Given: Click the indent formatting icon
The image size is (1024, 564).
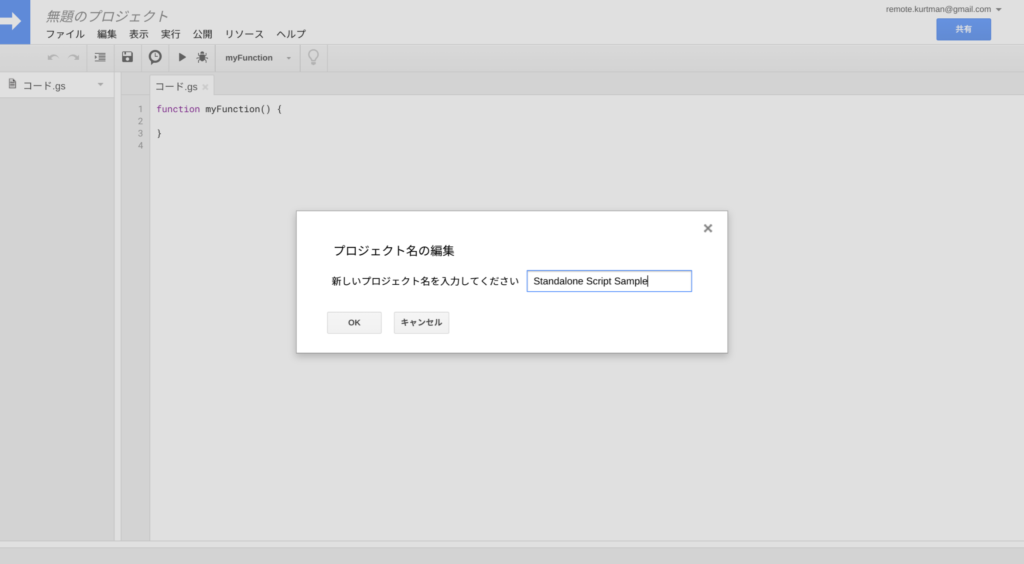Looking at the screenshot, I should pos(100,57).
